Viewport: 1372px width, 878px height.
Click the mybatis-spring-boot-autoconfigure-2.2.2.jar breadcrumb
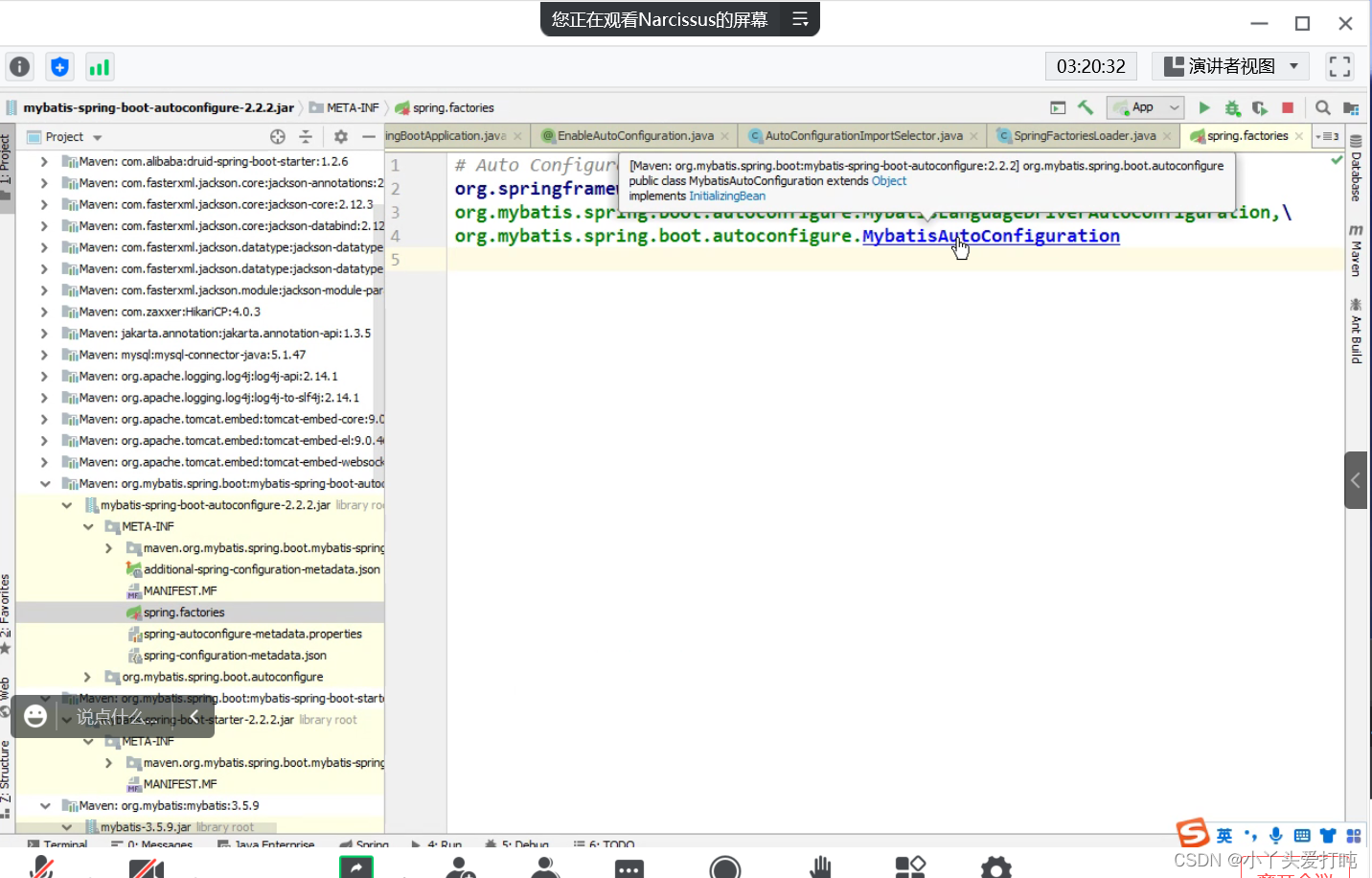coord(149,107)
